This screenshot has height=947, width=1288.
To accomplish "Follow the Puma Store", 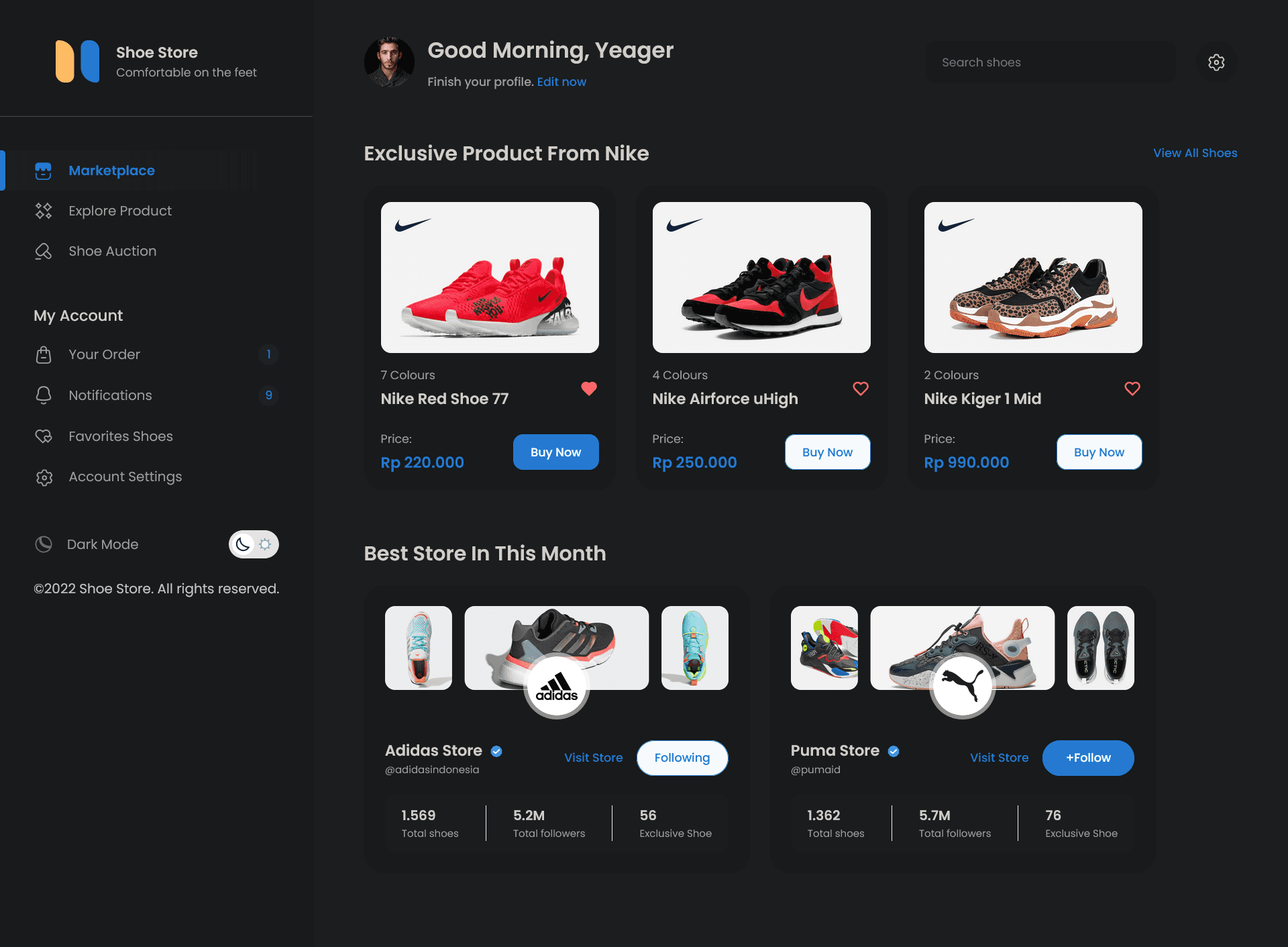I will click(x=1087, y=758).
